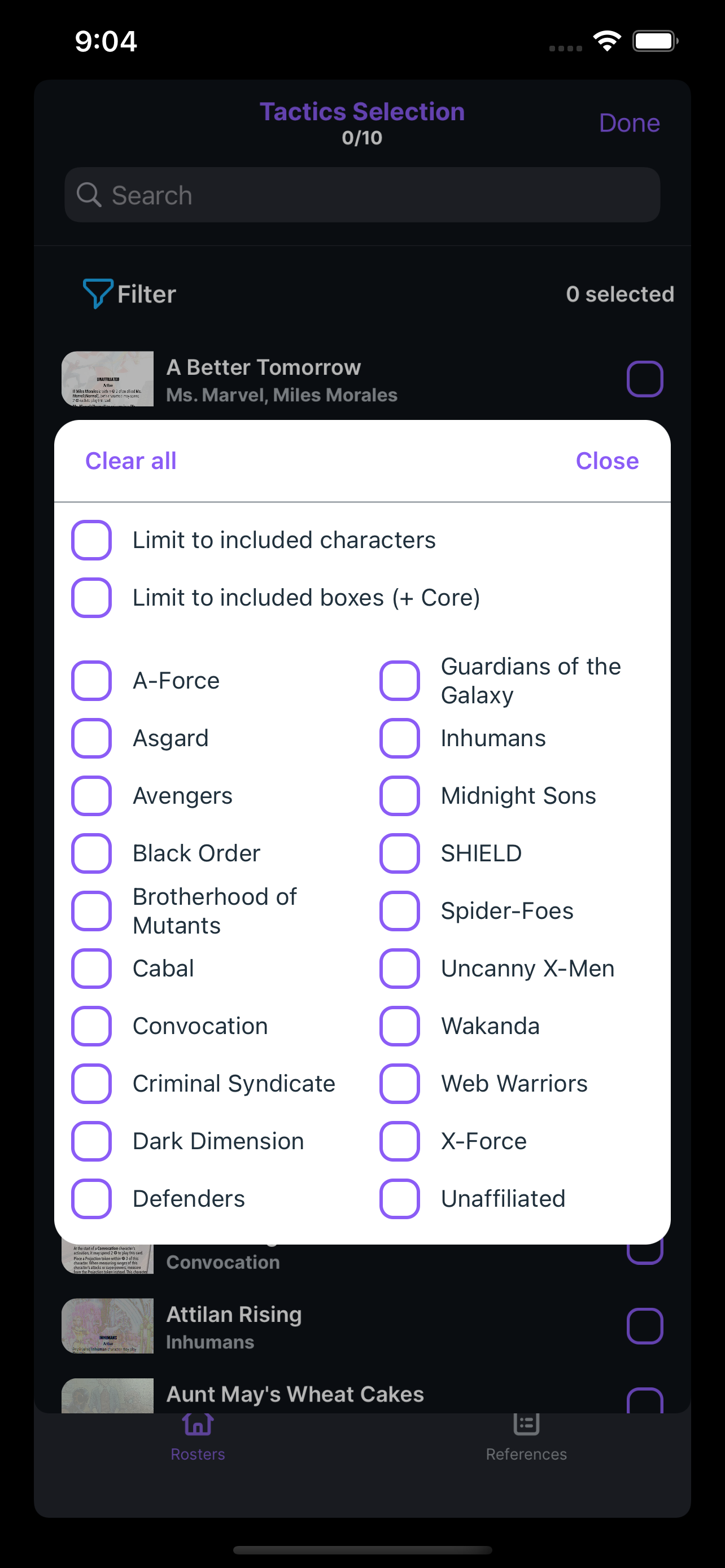Open the Attilan Rising card thumbnail
Viewport: 725px width, 1568px height.
click(x=108, y=1326)
